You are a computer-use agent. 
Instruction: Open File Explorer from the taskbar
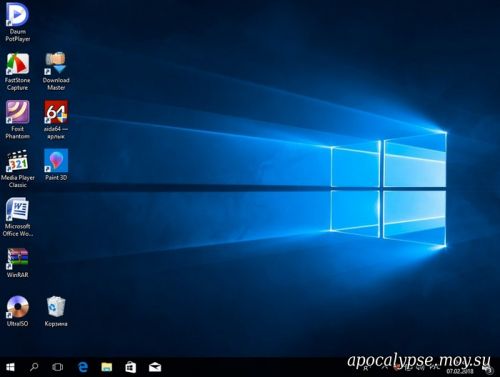tap(107, 367)
